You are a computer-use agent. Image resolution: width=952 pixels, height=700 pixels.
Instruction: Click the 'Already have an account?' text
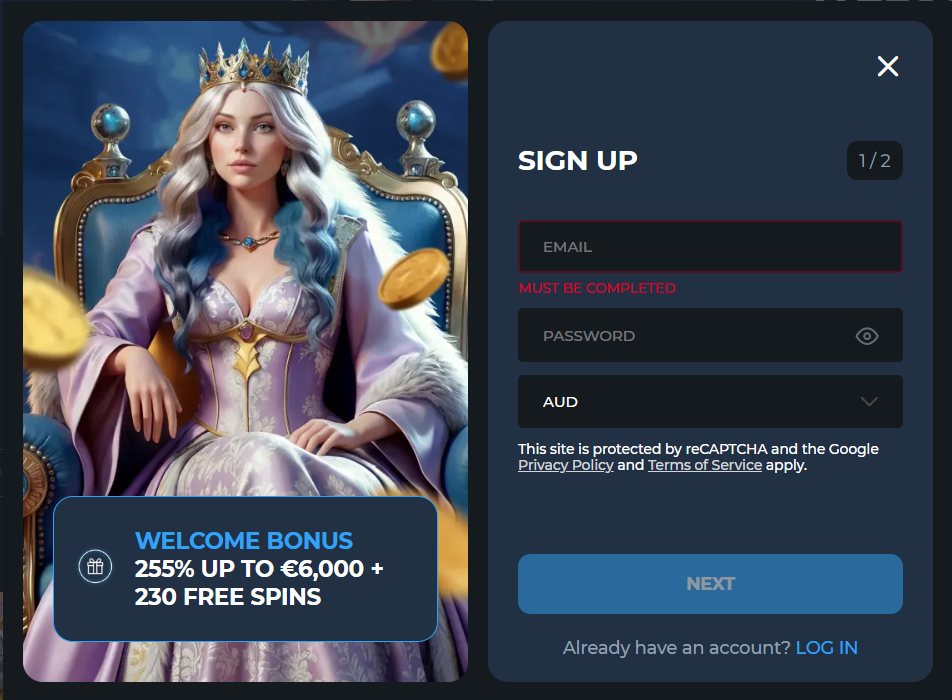676,648
